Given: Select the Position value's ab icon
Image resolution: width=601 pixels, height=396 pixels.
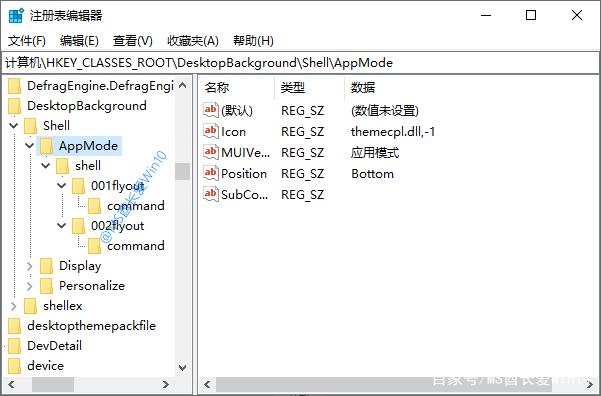Looking at the screenshot, I should click(x=210, y=173).
